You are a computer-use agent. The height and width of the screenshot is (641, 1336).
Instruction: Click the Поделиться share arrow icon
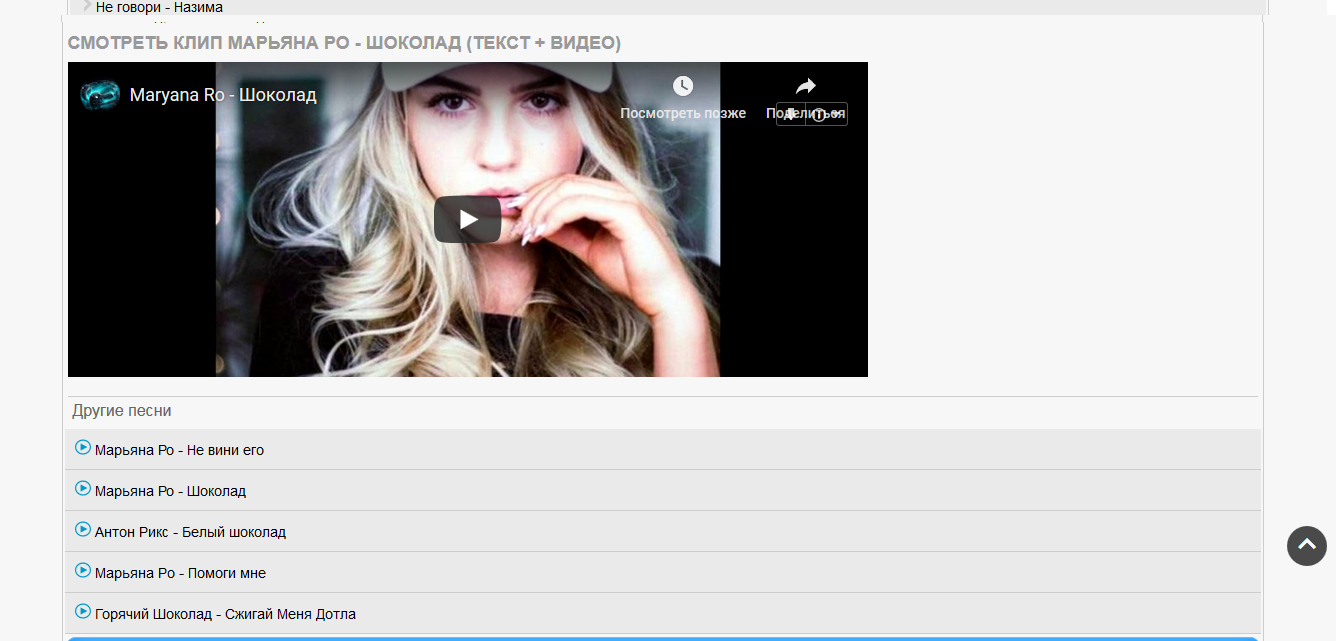click(x=806, y=87)
